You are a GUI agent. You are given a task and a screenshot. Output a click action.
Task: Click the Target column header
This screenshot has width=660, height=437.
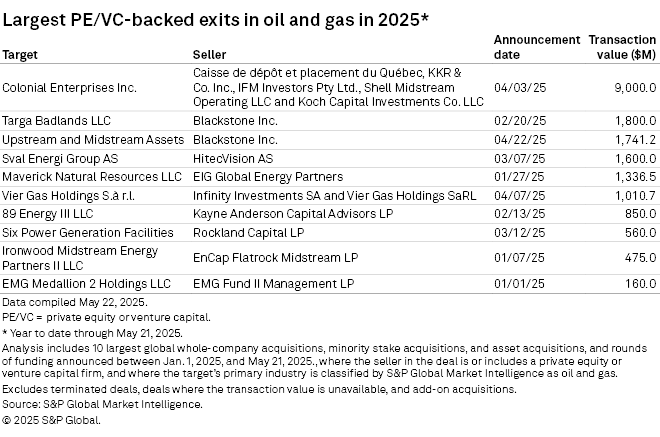click(x=23, y=52)
